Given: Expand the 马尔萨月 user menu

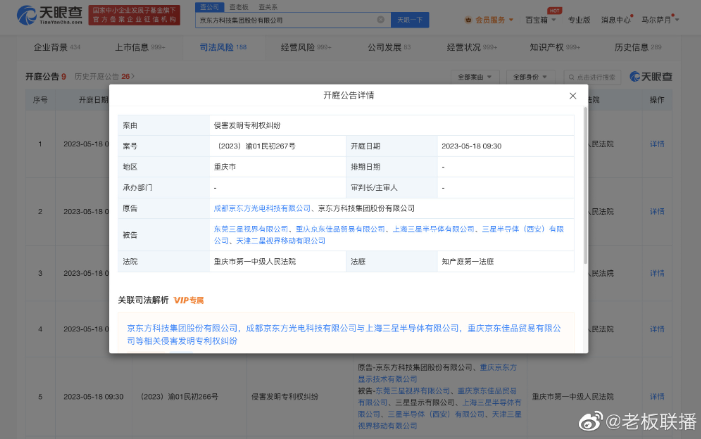Looking at the screenshot, I should pos(660,20).
